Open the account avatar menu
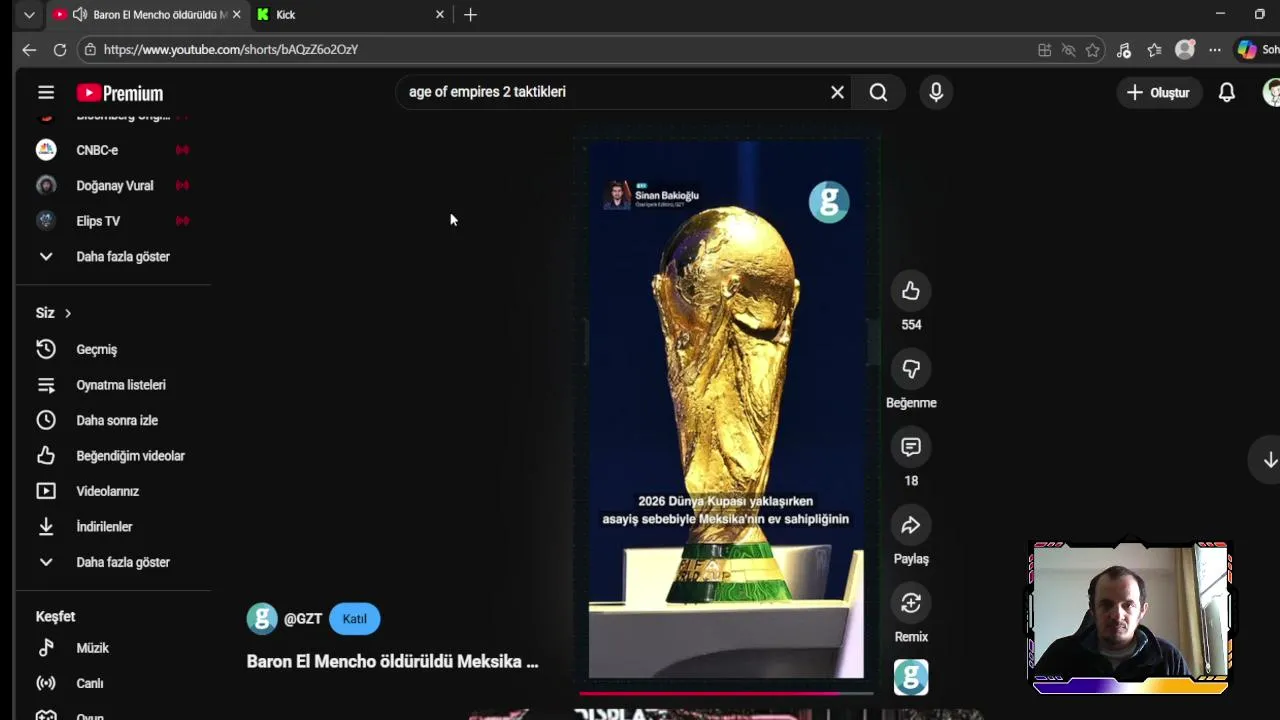This screenshot has height=720, width=1280. 1271,93
